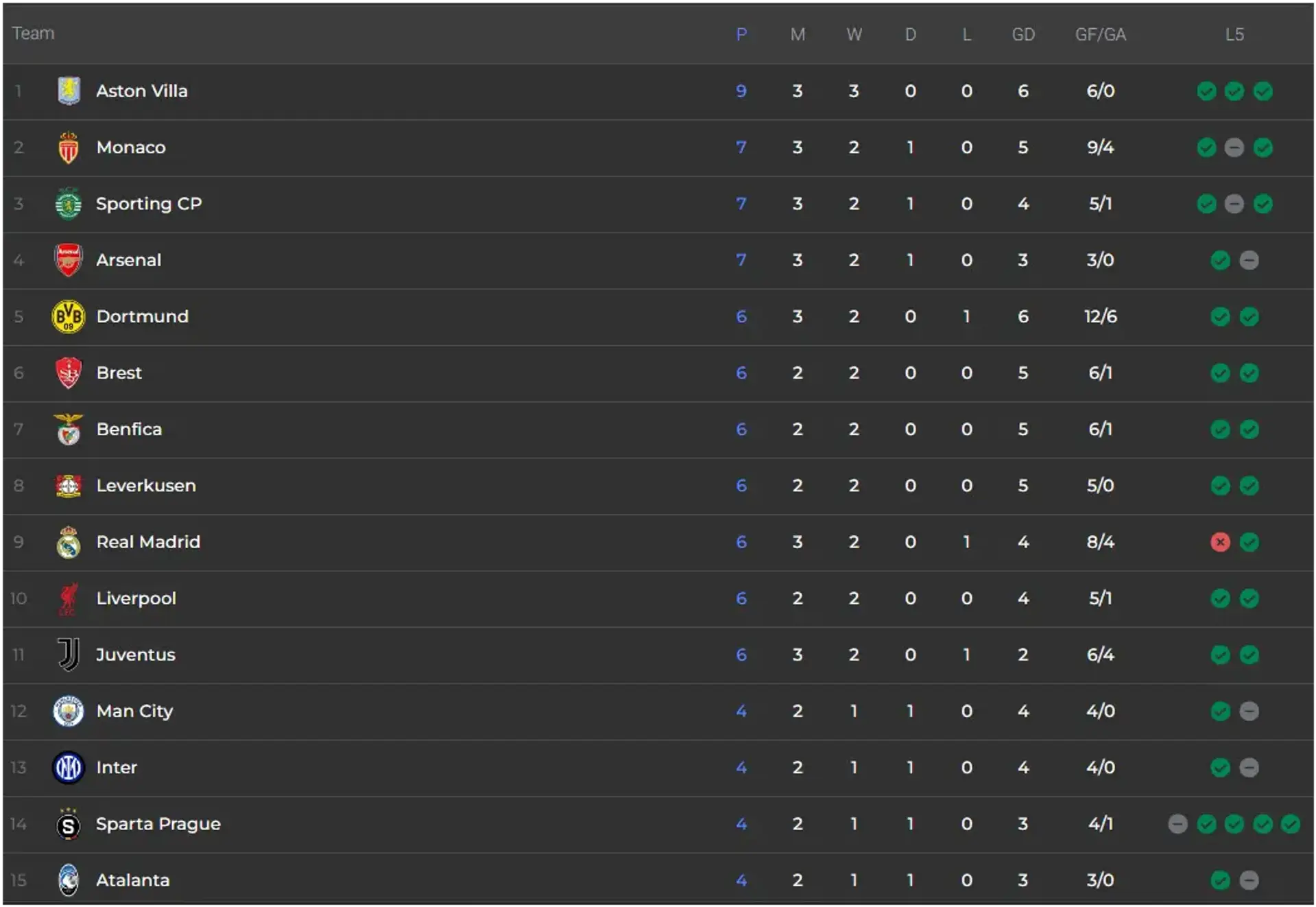This screenshot has width=1316, height=907.
Task: Click the Real Madrid crest
Action: pos(69,542)
